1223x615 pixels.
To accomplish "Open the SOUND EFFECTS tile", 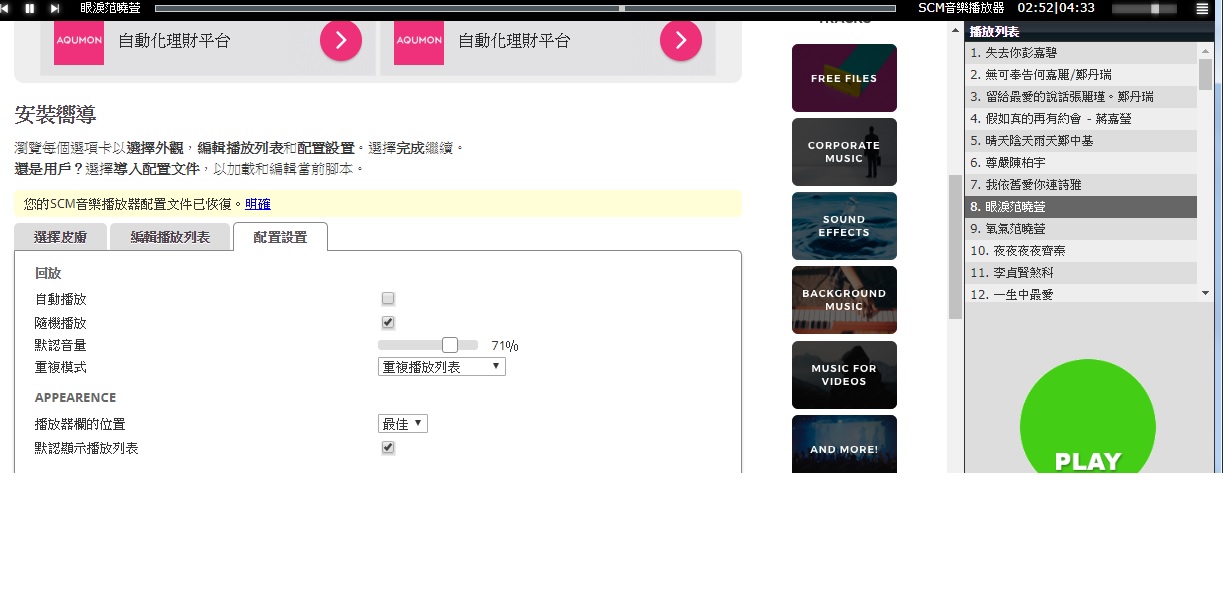I will click(844, 226).
